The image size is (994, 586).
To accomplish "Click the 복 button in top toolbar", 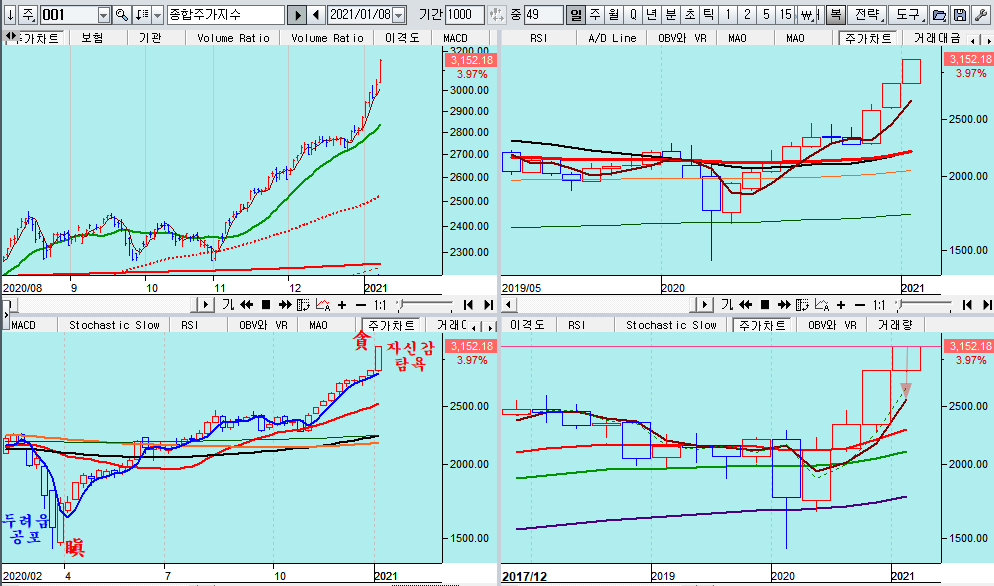I will 835,15.
